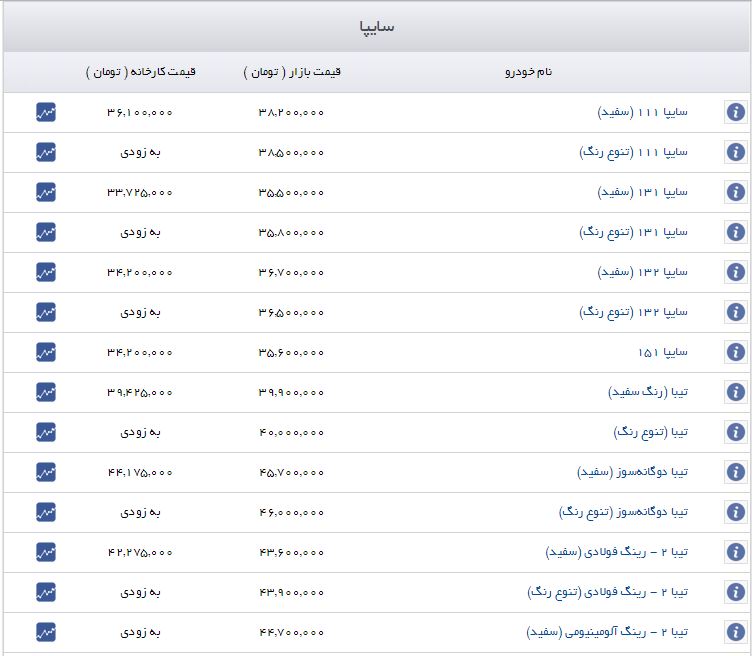752x656 pixels.
Task: Show price chart for سایپا ۱۵۱
Action: tap(46, 352)
